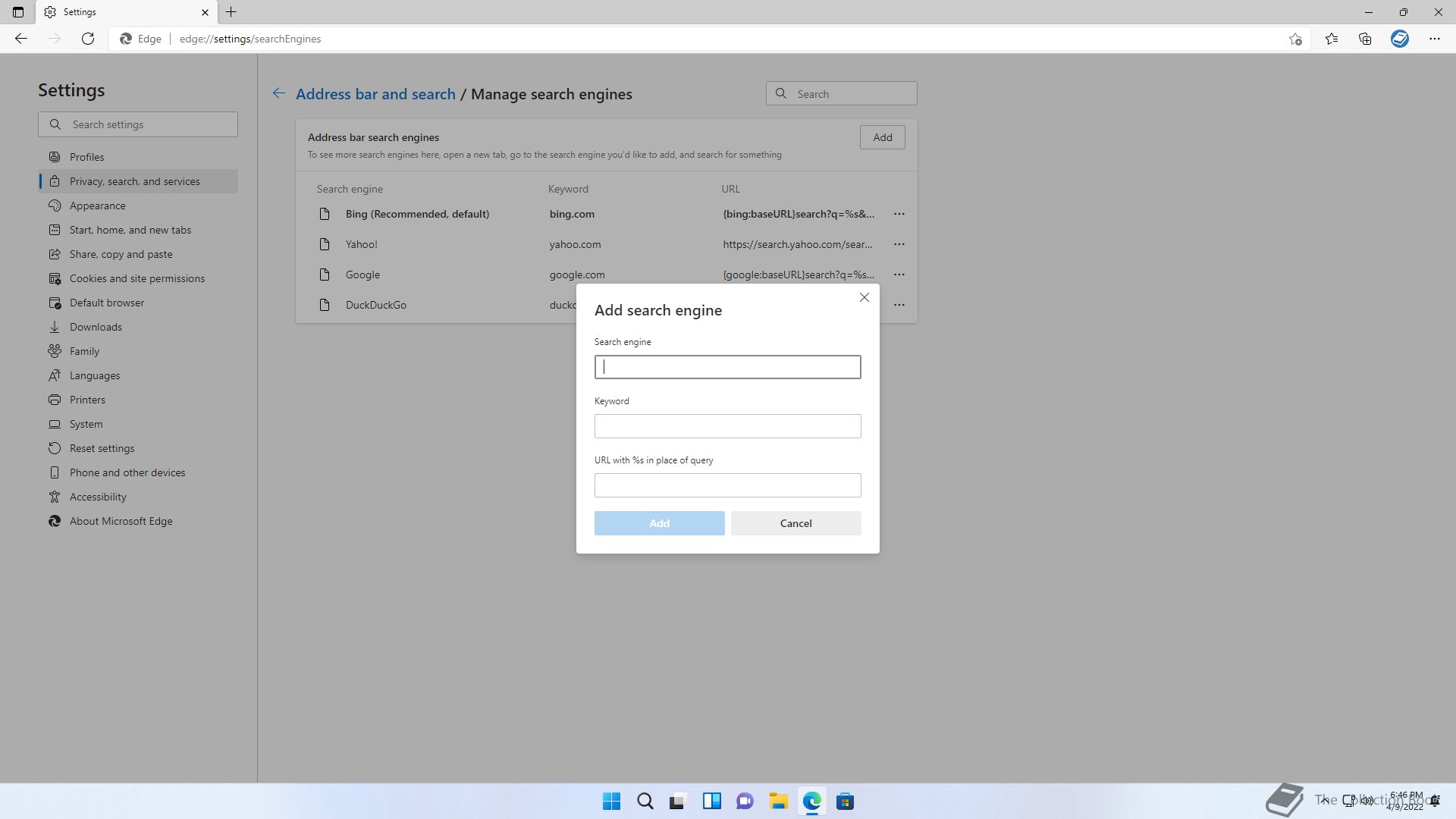
Task: Open the Favorites list
Action: coord(1332,39)
